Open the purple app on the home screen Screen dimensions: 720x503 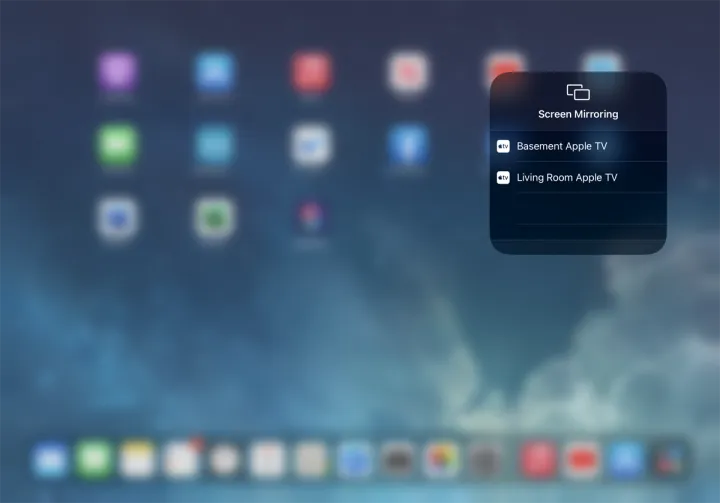coord(117,72)
